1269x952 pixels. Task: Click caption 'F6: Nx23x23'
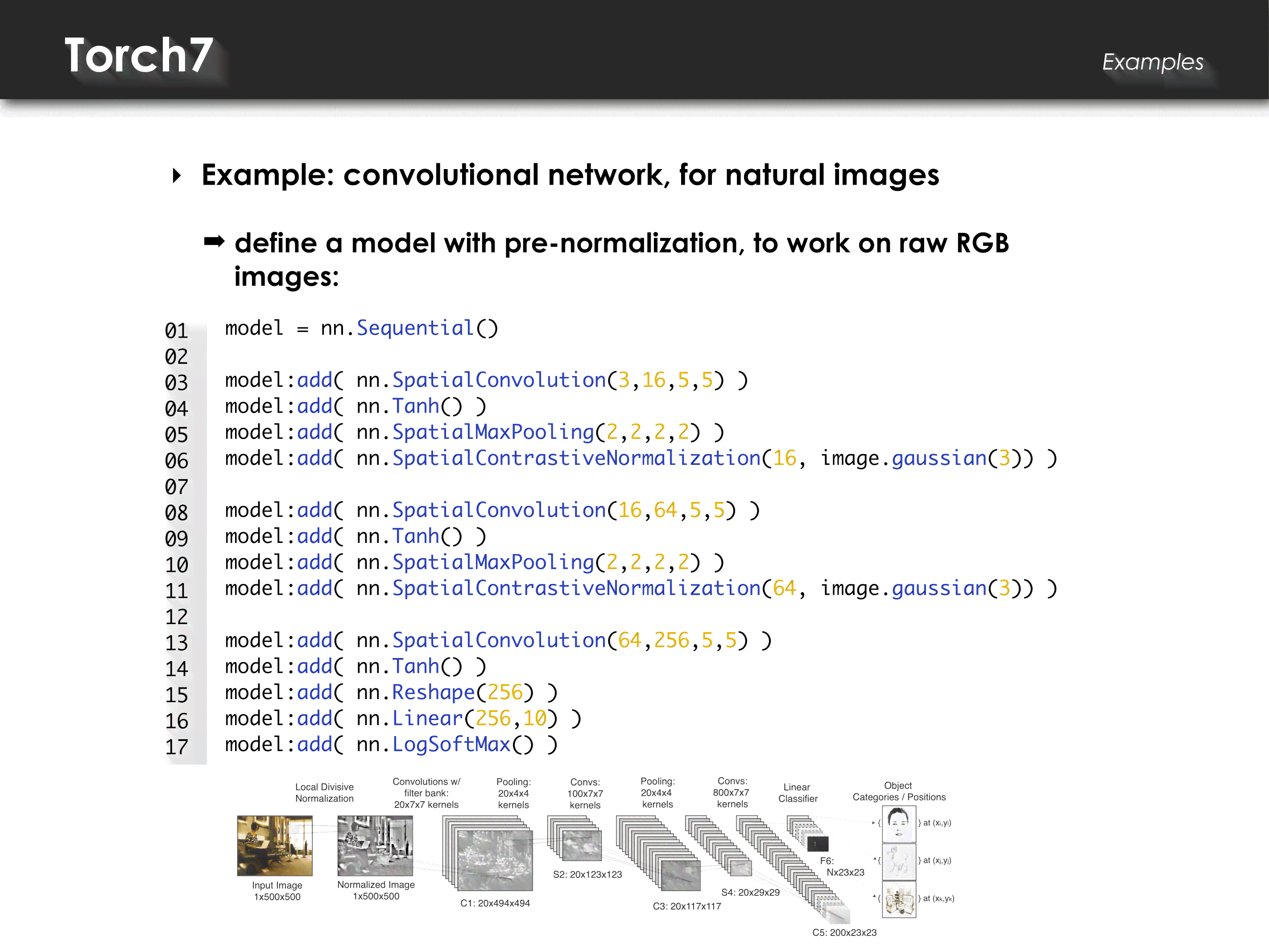pyautogui.click(x=842, y=866)
